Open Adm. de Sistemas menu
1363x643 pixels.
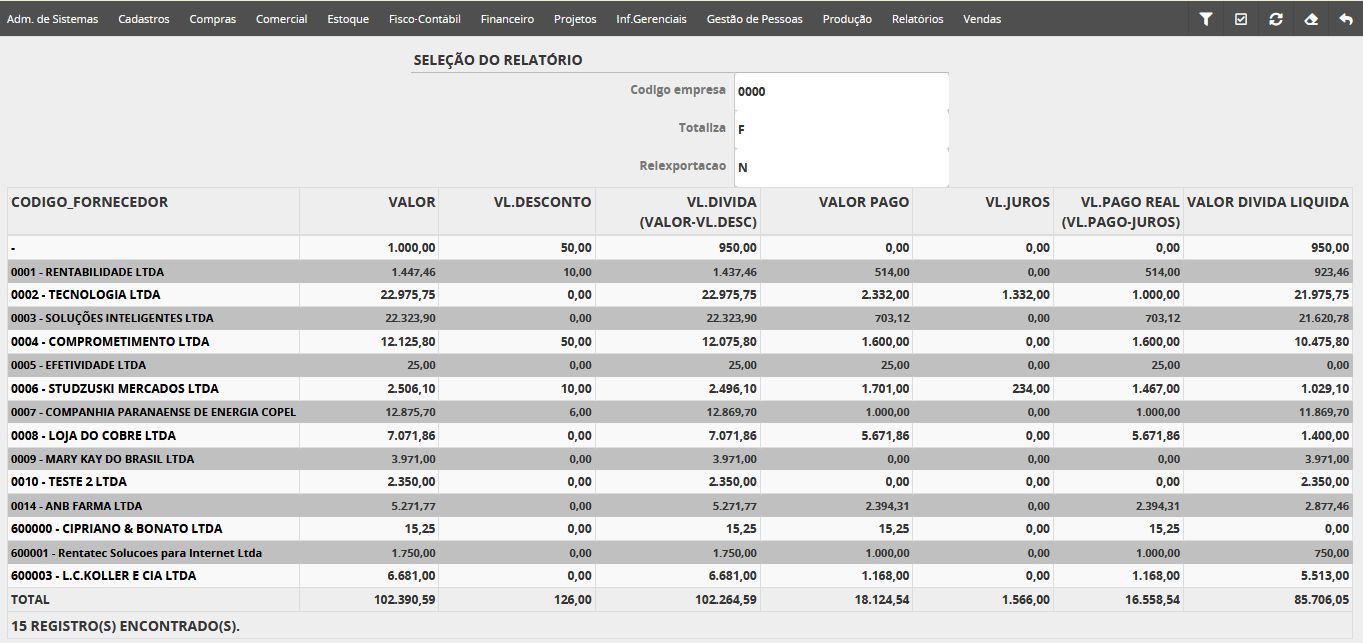pos(53,19)
